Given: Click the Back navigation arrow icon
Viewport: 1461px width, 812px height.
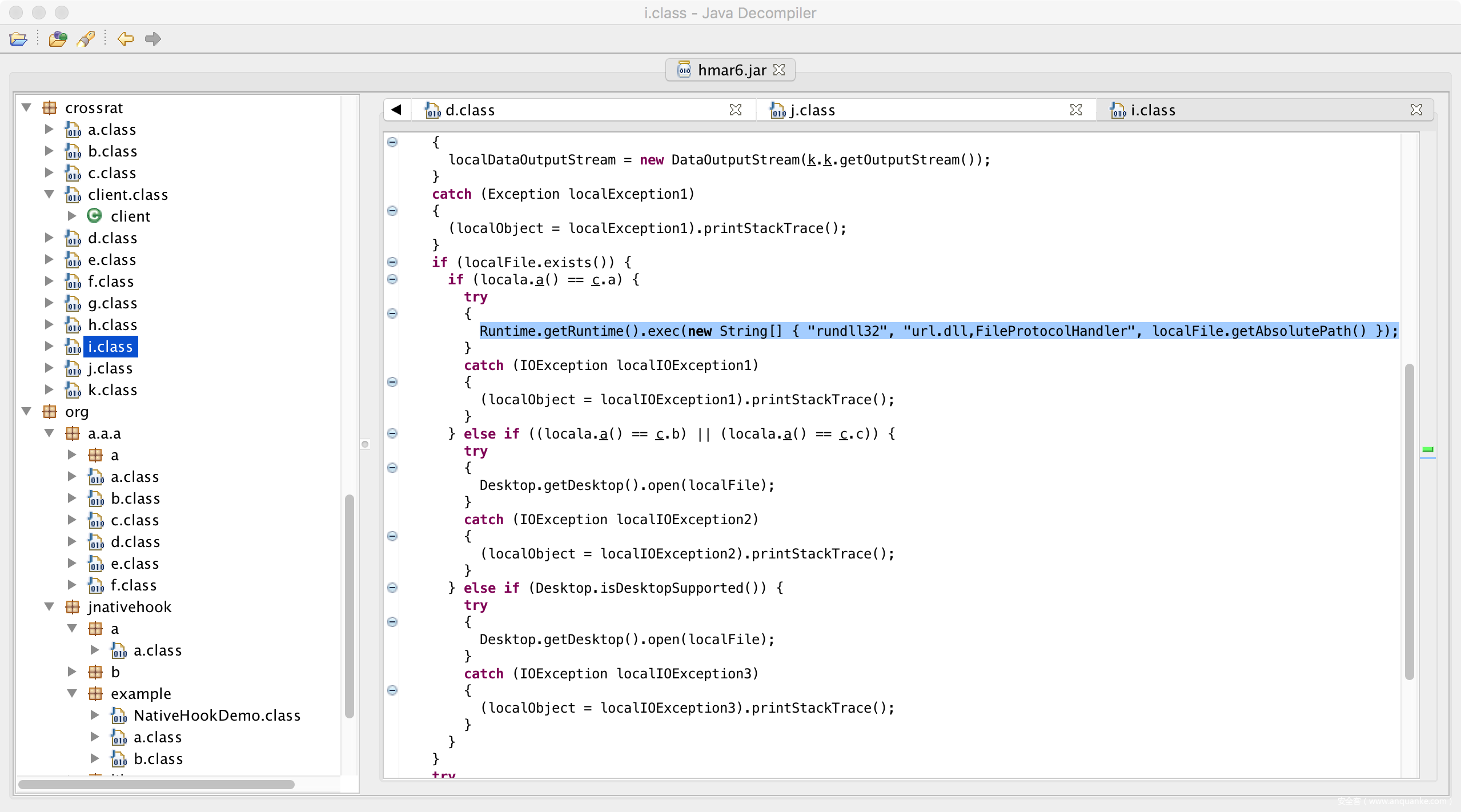Looking at the screenshot, I should (x=125, y=39).
